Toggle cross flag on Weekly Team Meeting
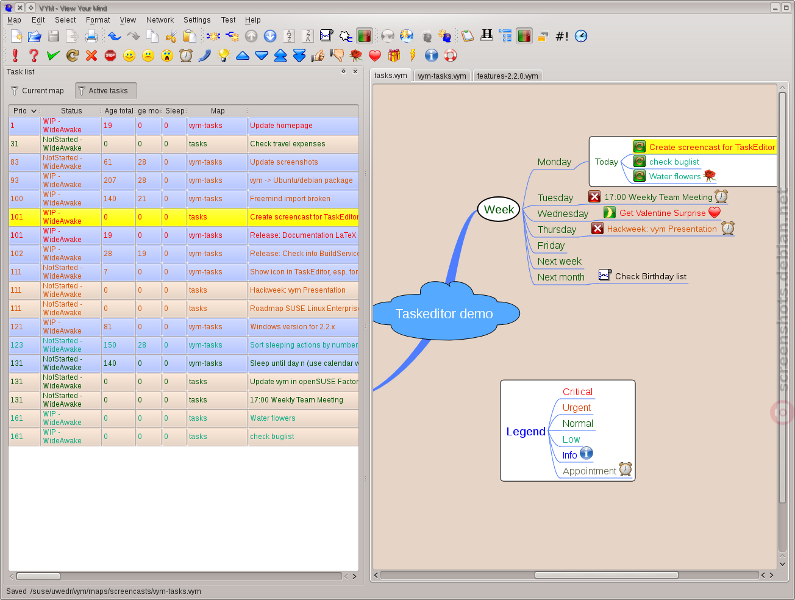This screenshot has width=795, height=600. 594,197
